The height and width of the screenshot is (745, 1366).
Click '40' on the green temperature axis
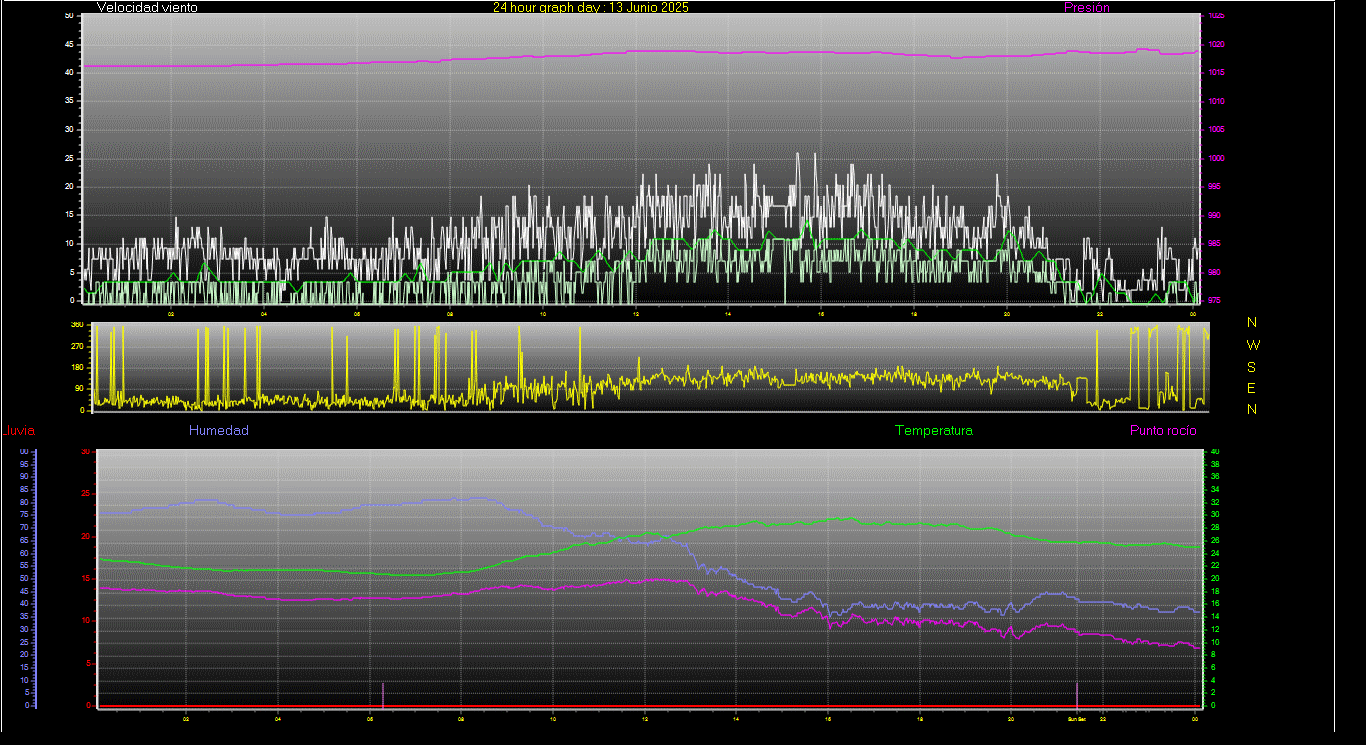1215,452
